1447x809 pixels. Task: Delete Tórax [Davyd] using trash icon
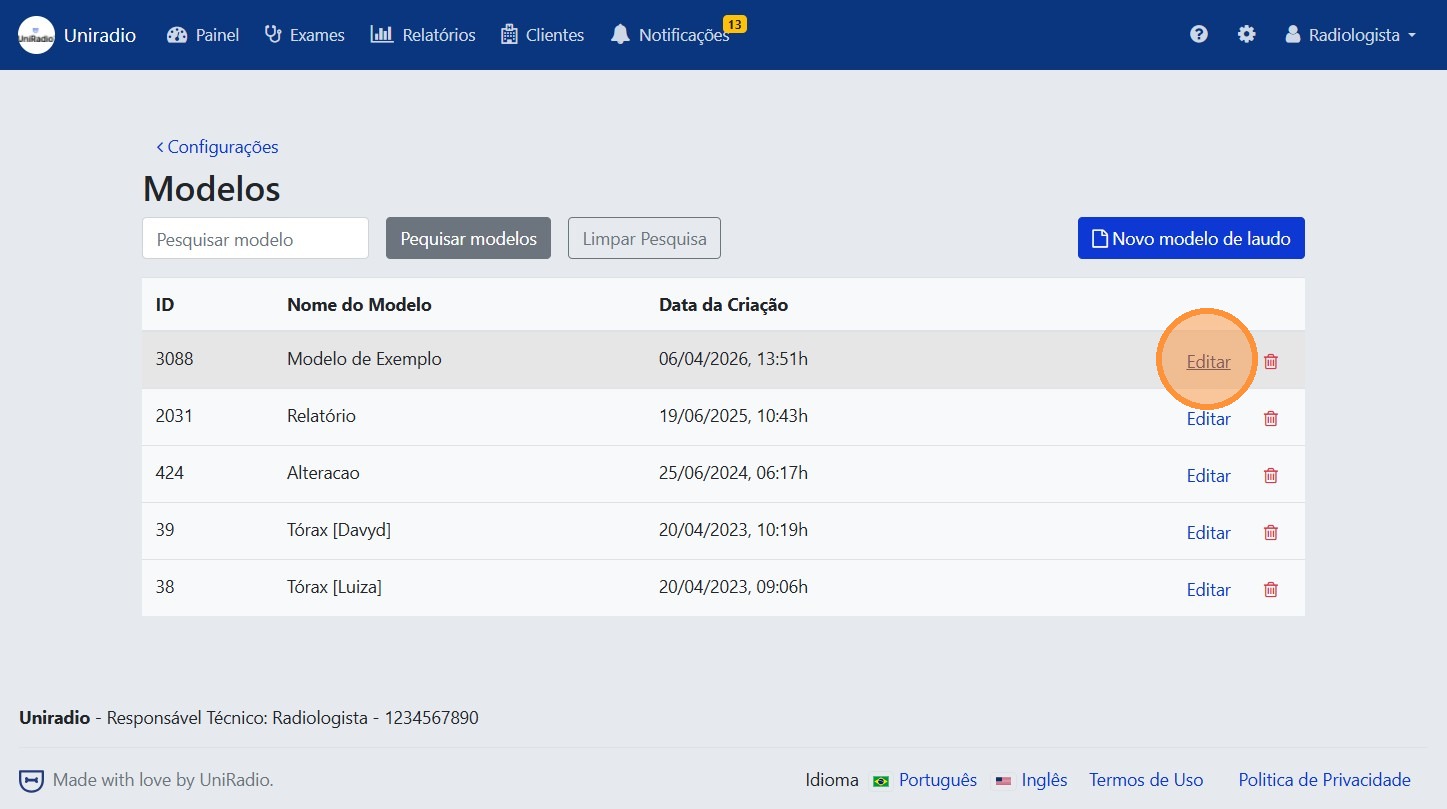(1271, 533)
